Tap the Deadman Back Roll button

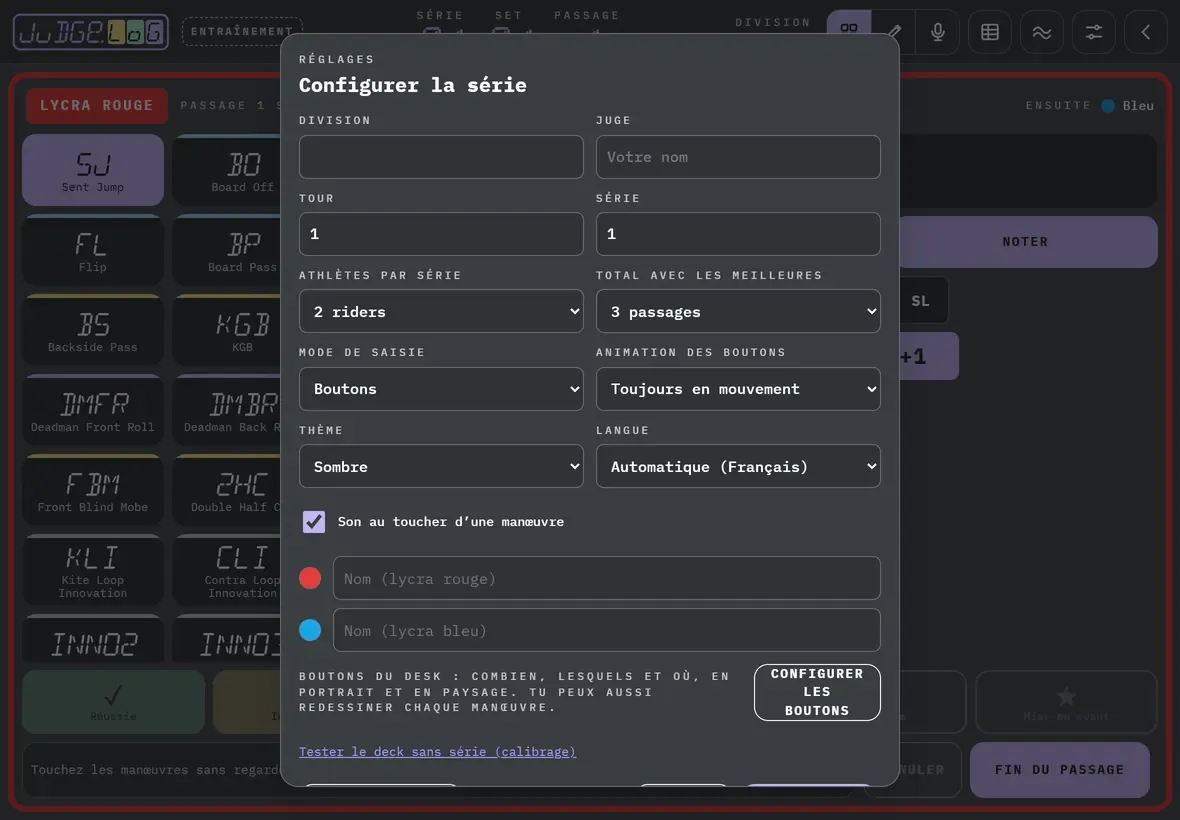[x=227, y=411]
